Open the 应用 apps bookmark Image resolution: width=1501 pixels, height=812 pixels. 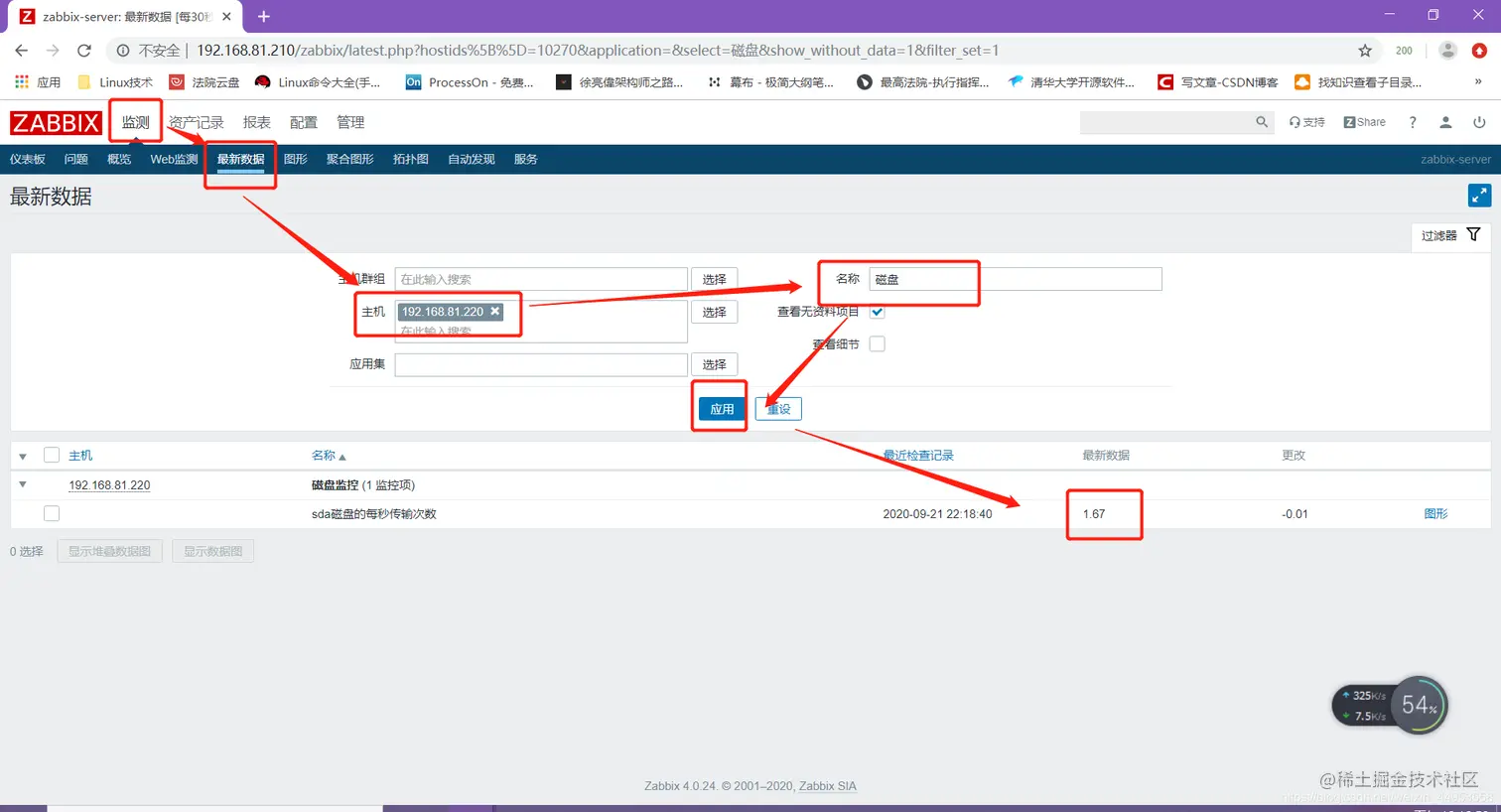(37, 82)
